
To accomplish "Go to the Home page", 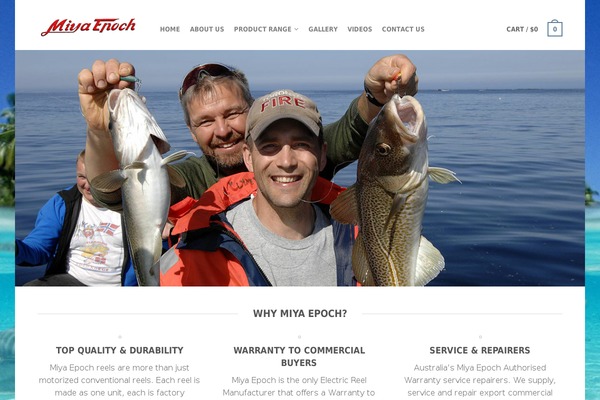I will coord(170,29).
